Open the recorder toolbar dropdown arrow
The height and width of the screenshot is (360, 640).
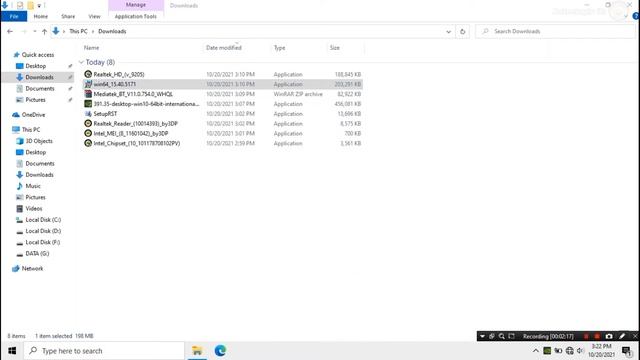point(482,336)
